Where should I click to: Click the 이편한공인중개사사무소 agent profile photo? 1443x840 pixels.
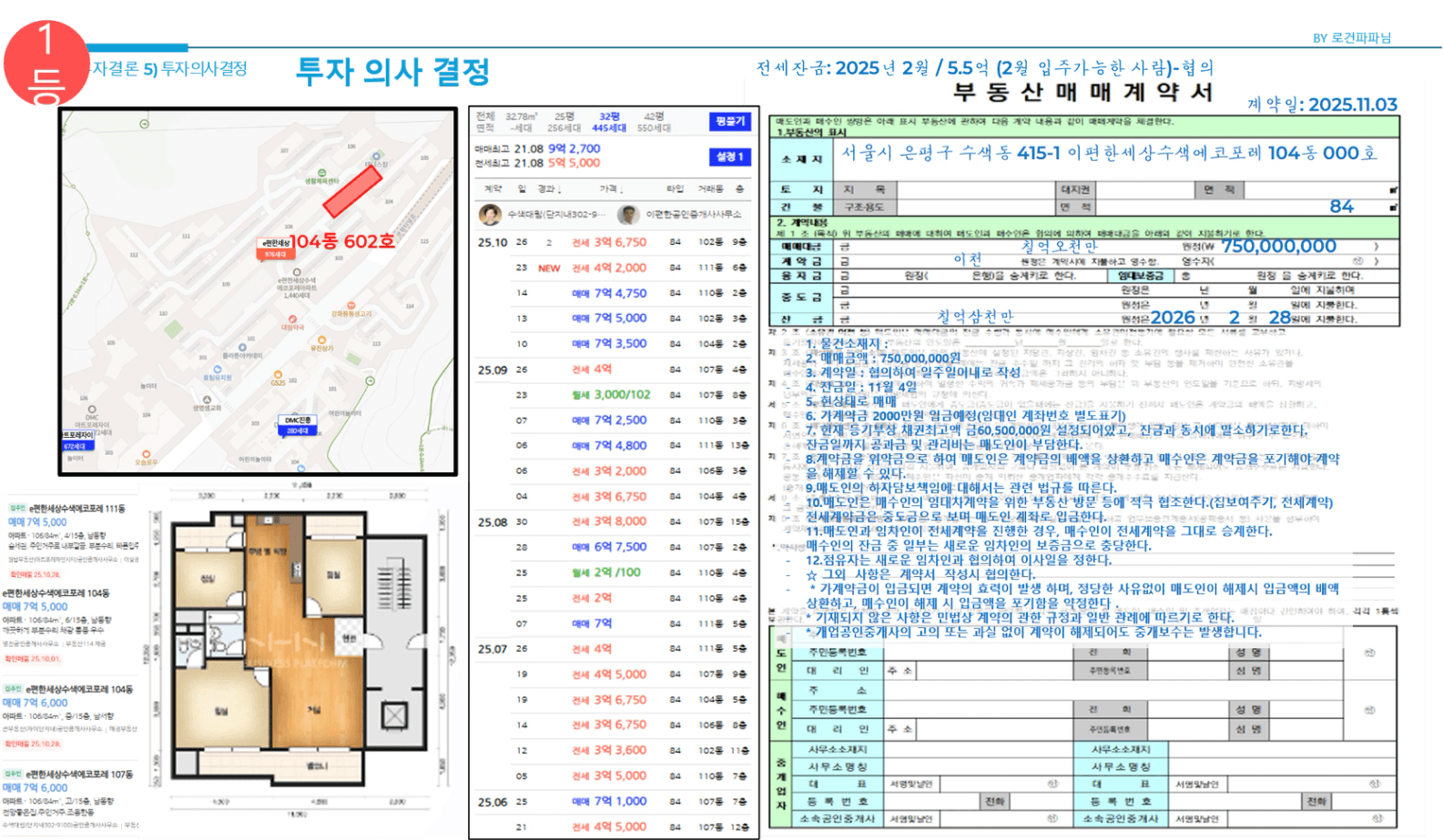point(627,215)
